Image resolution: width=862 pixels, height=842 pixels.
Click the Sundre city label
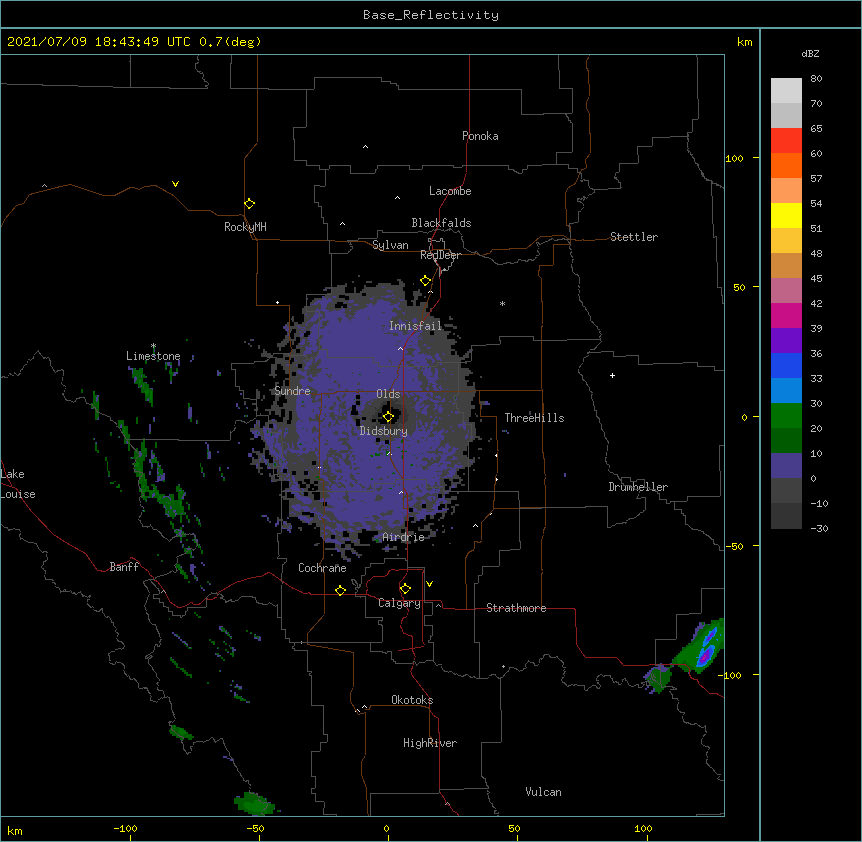tap(292, 391)
